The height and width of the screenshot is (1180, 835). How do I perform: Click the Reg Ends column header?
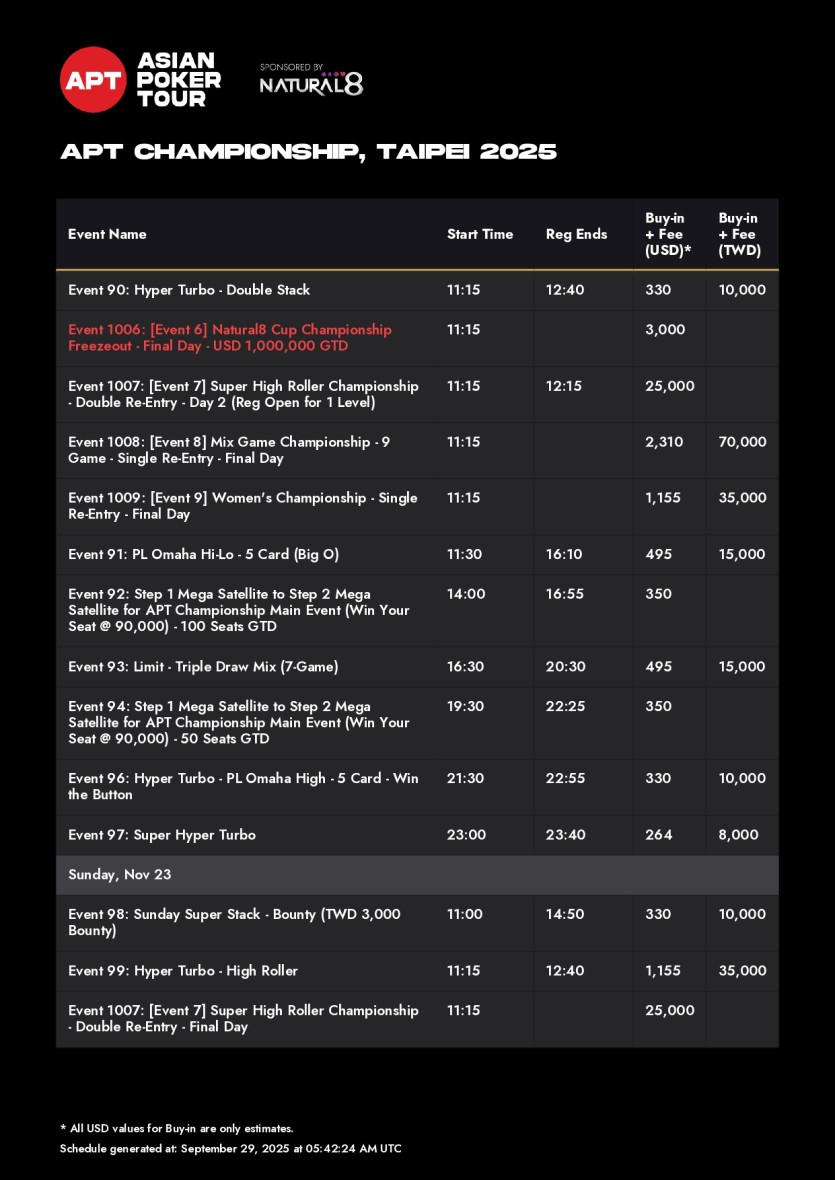pyautogui.click(x=576, y=234)
